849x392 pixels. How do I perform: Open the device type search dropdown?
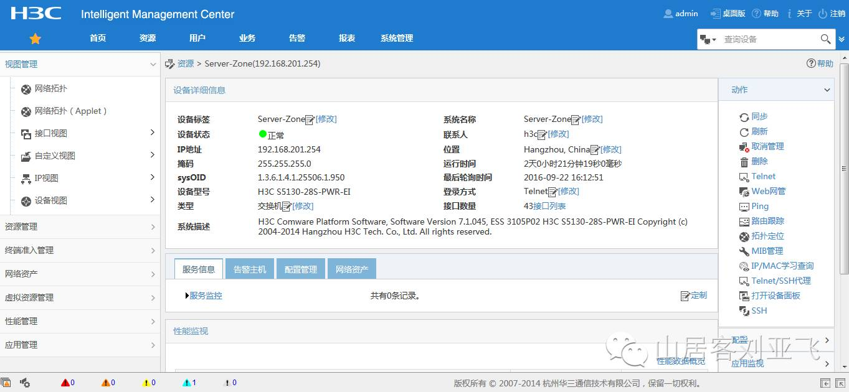click(708, 40)
